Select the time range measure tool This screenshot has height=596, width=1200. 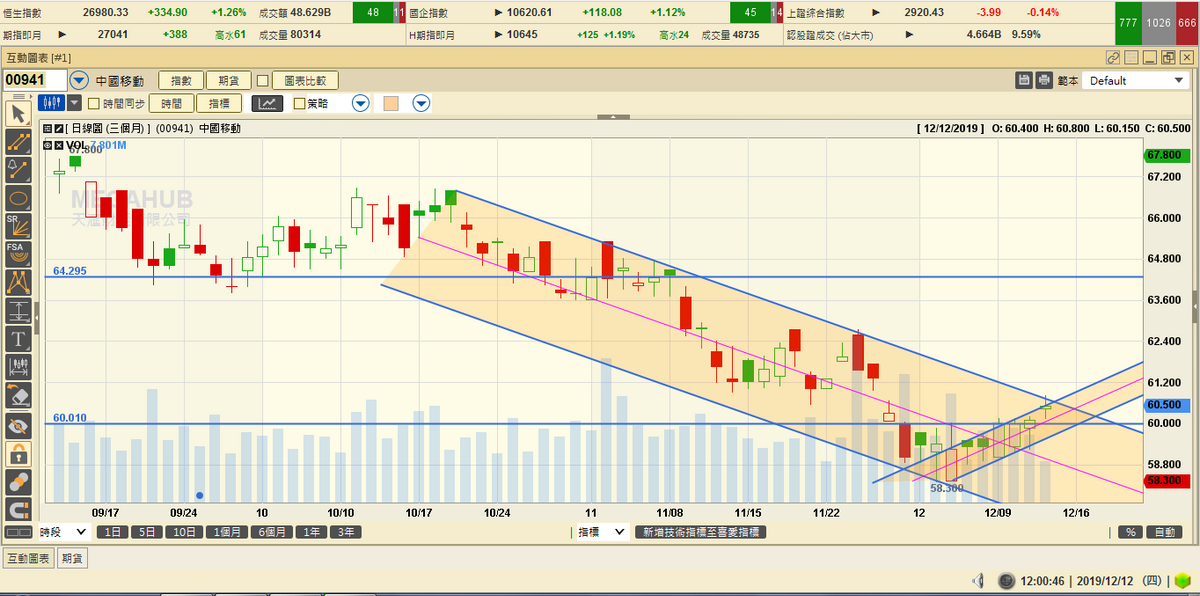coord(17,368)
